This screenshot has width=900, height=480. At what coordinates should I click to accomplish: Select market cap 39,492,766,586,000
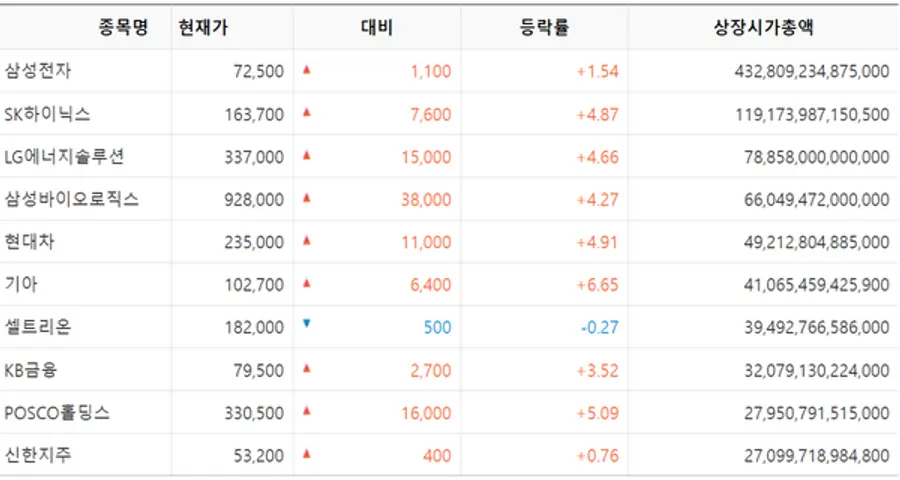[817, 327]
